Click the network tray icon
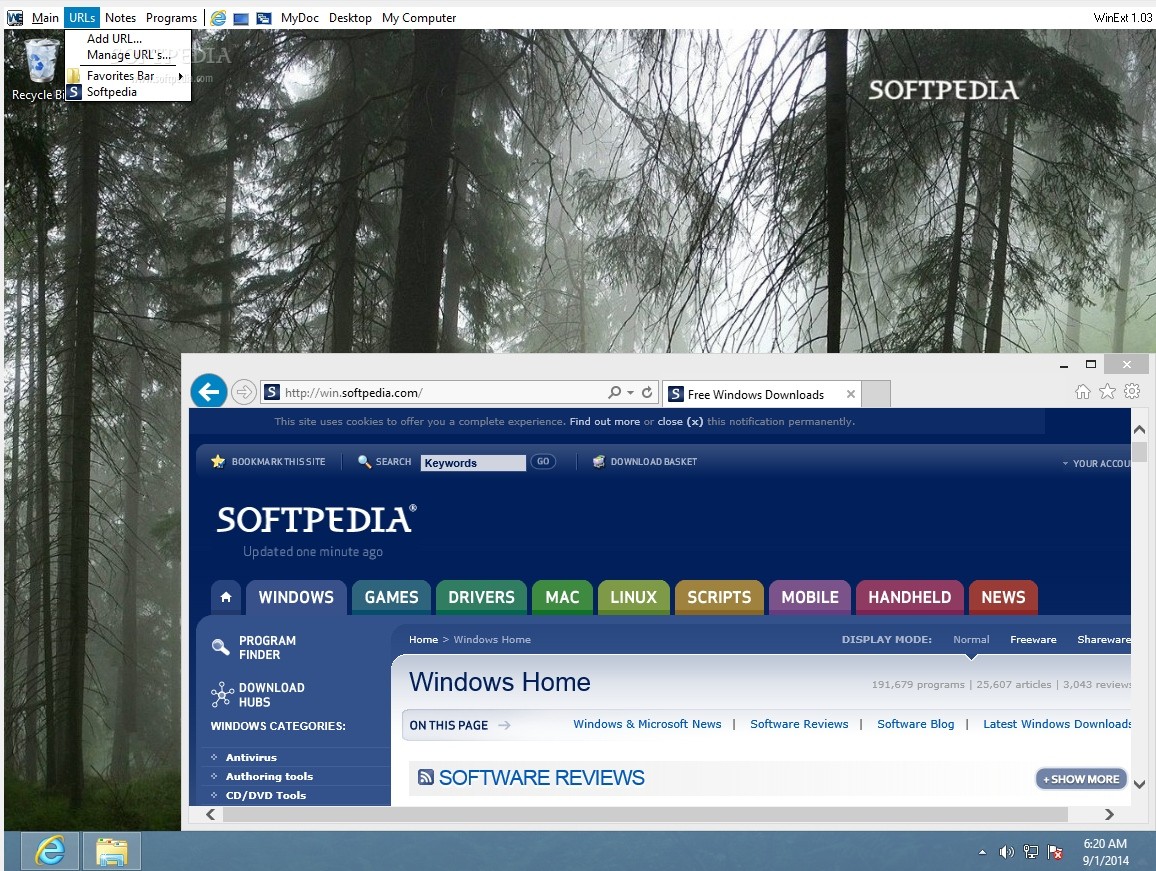The height and width of the screenshot is (871, 1156). [1031, 853]
